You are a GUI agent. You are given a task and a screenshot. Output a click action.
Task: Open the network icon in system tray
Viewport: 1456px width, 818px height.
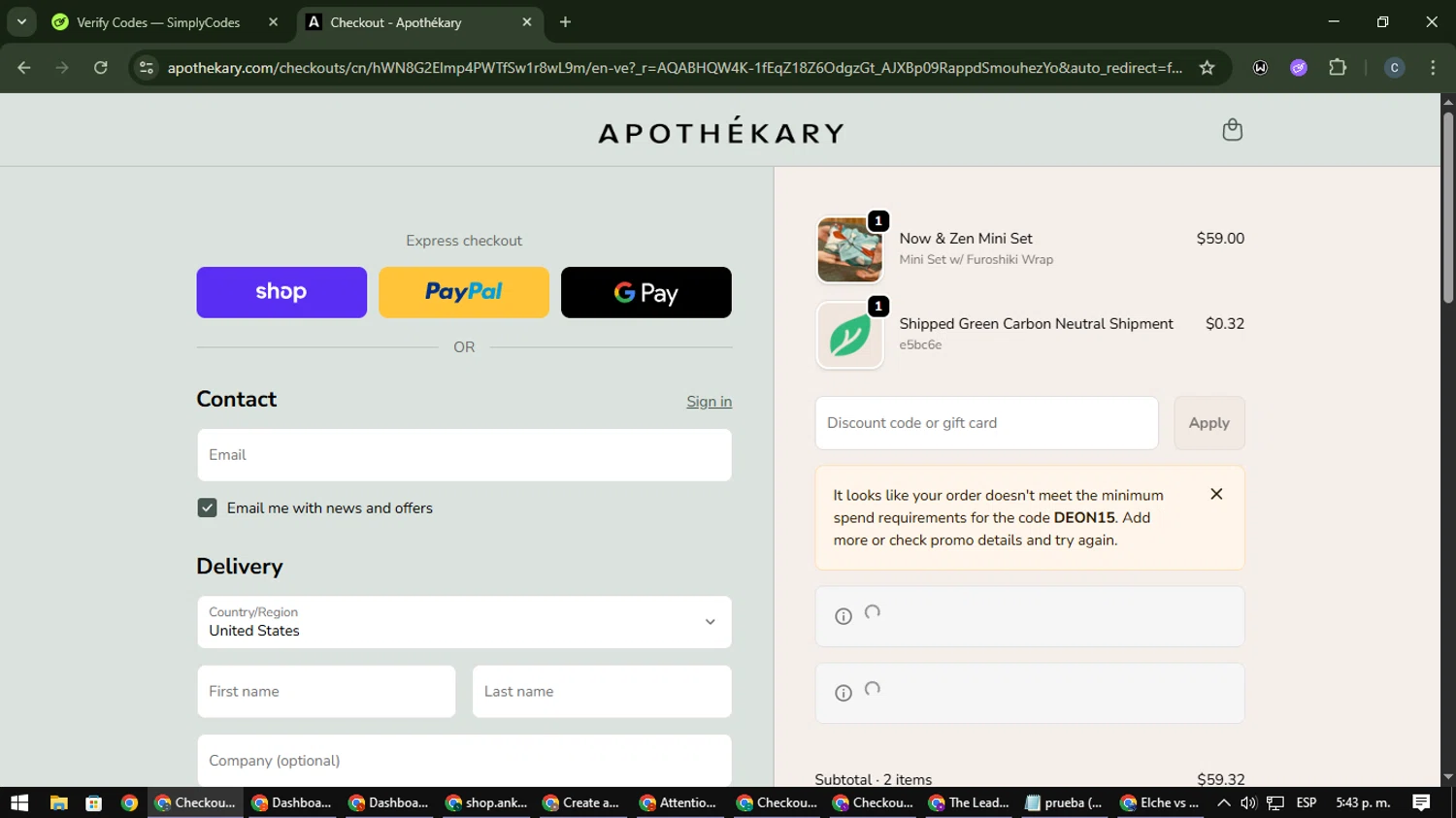[x=1275, y=802]
